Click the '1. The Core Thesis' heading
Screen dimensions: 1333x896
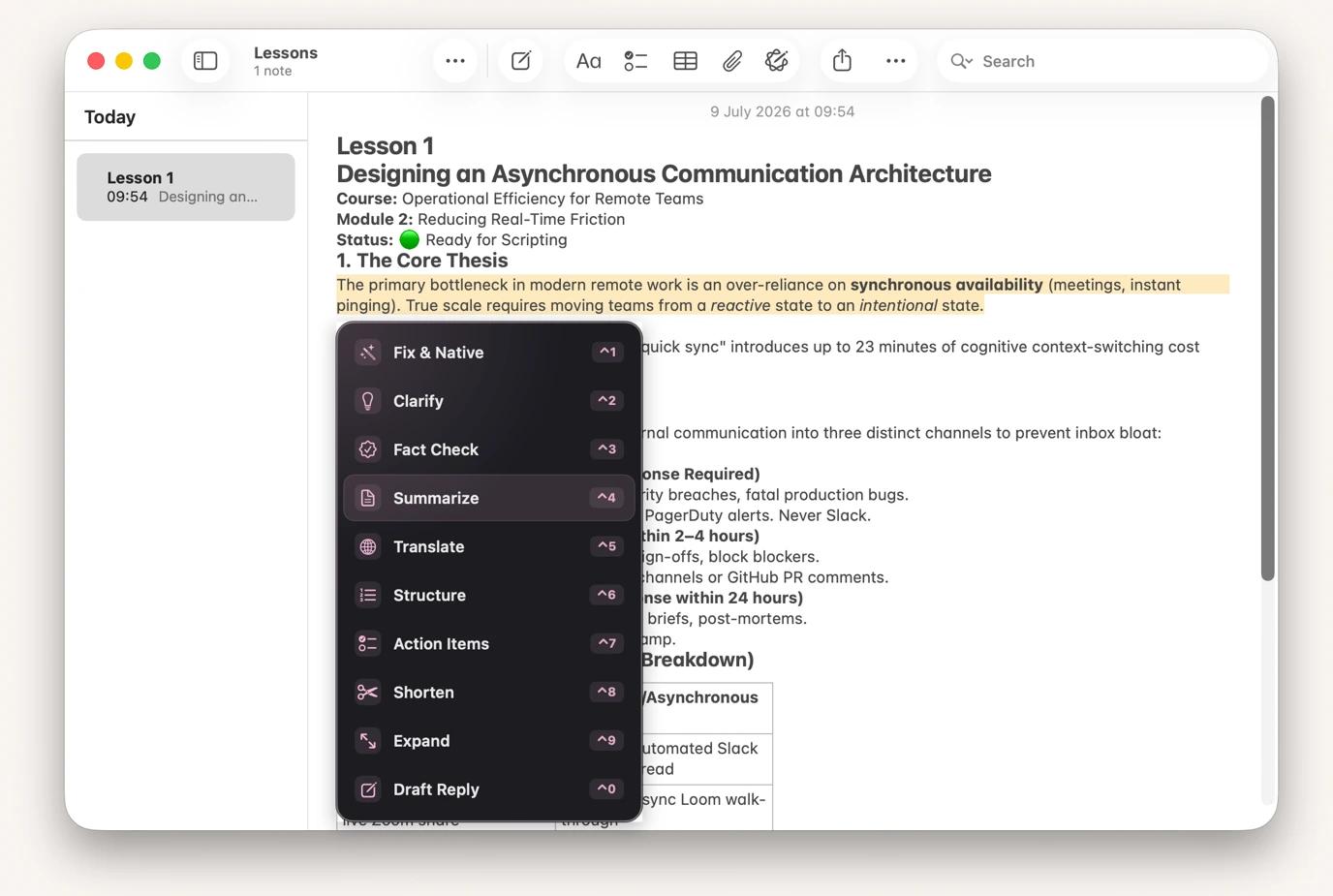422,261
